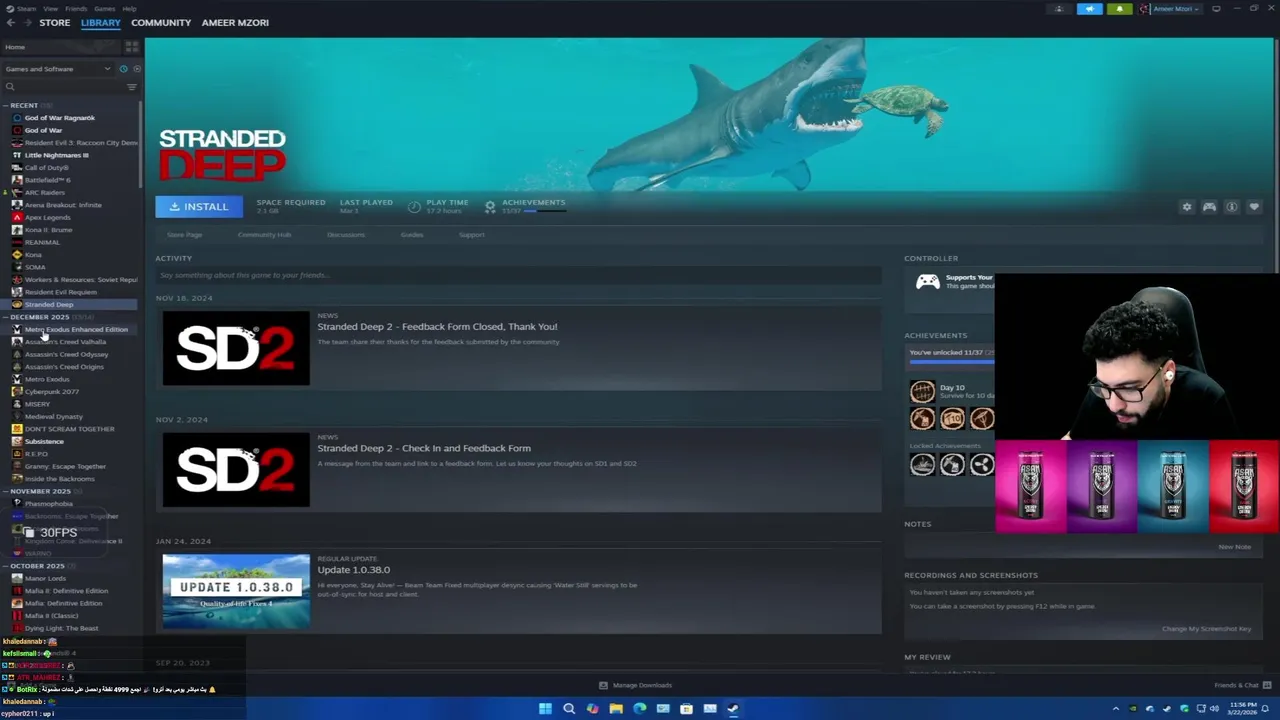Open Manage Downloads at bottom
1280x720 pixels.
pos(635,685)
